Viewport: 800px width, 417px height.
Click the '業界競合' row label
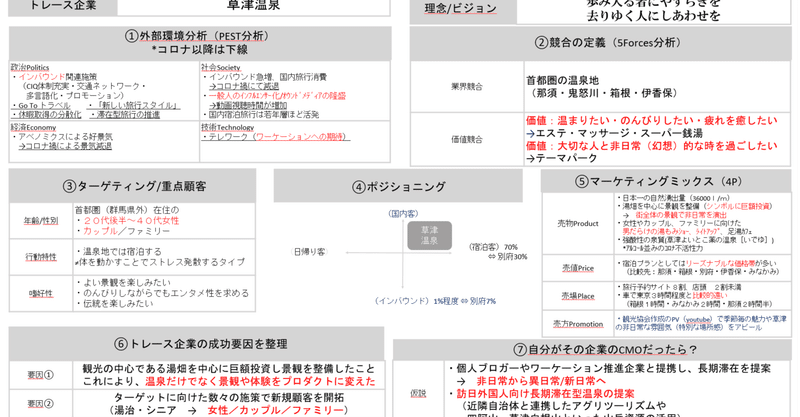(467, 87)
